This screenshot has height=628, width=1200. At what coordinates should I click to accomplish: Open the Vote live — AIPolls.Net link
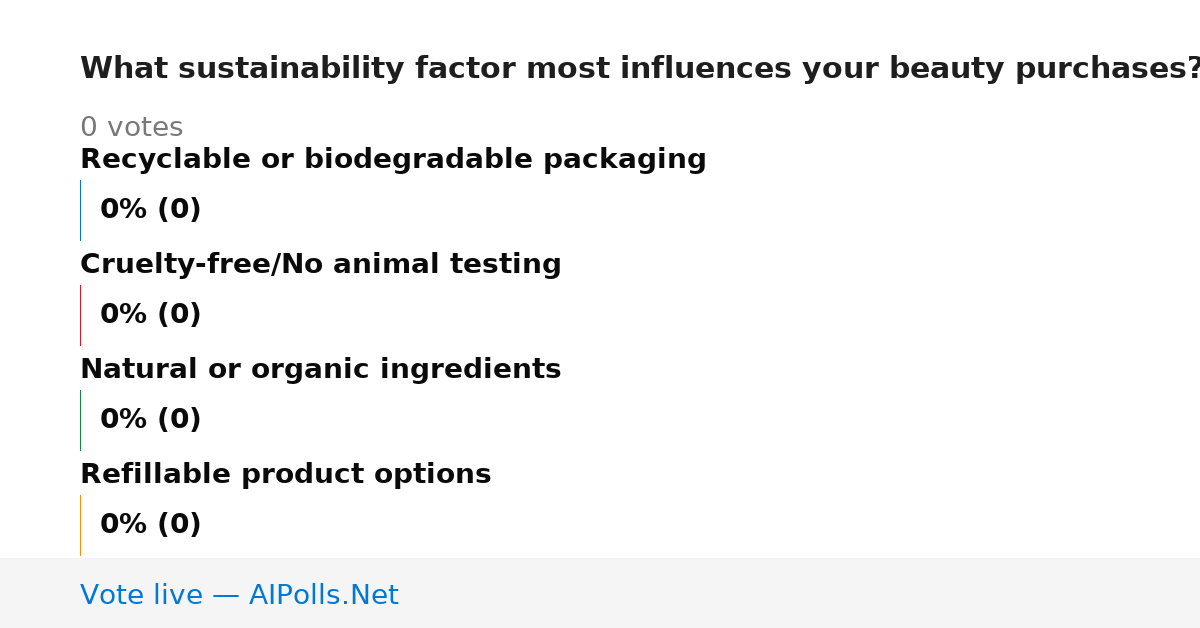click(239, 596)
